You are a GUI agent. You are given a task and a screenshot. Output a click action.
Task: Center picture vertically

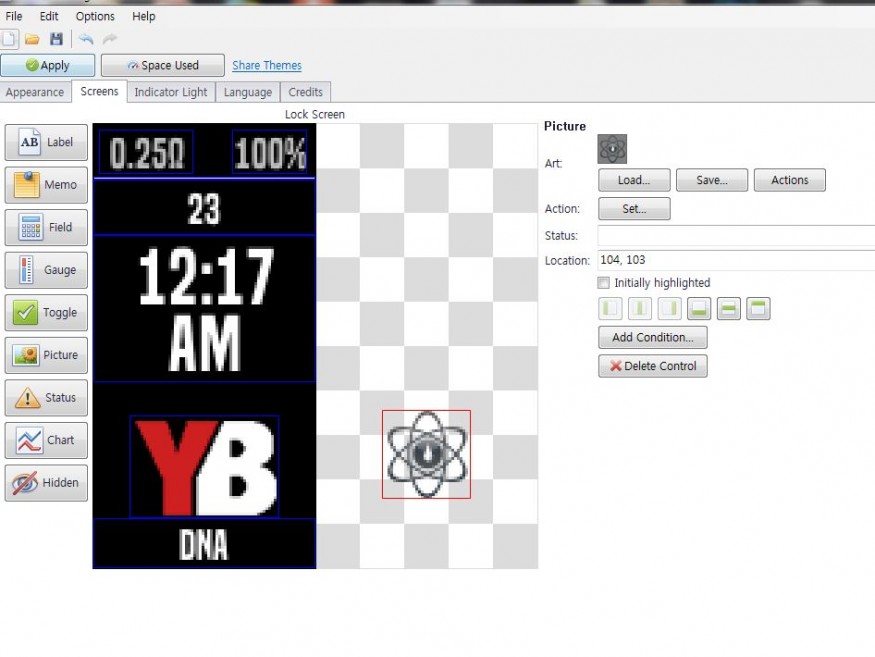coord(729,308)
